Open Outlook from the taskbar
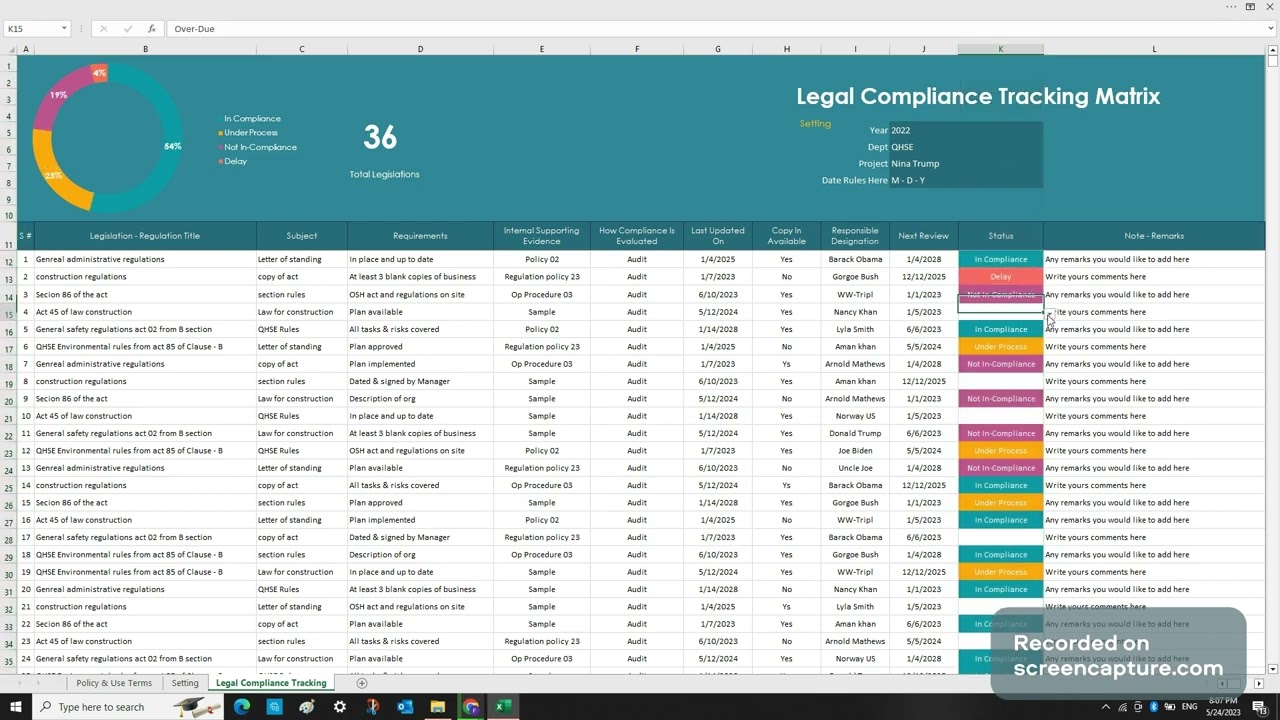 [x=405, y=707]
